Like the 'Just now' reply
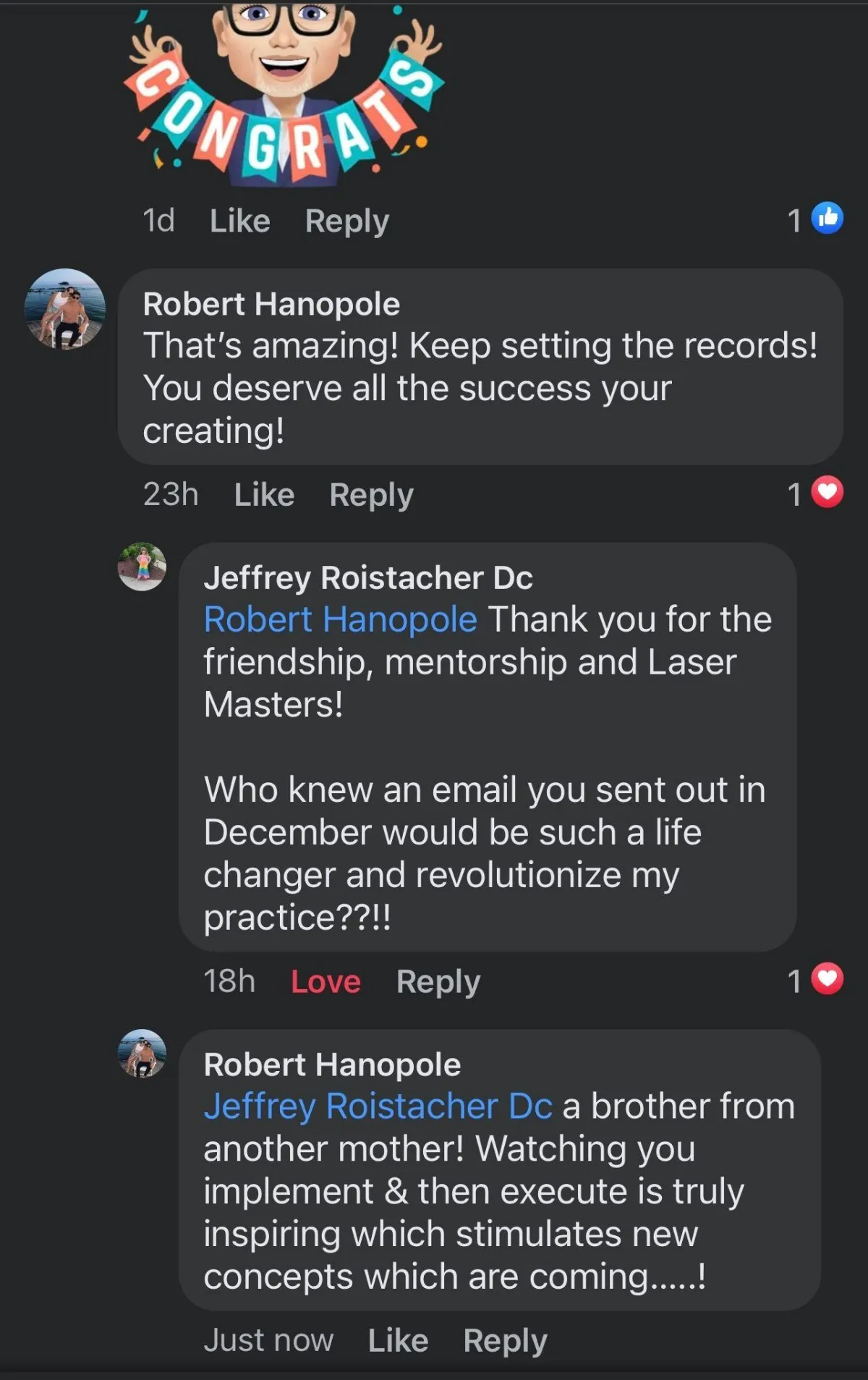 (398, 1340)
